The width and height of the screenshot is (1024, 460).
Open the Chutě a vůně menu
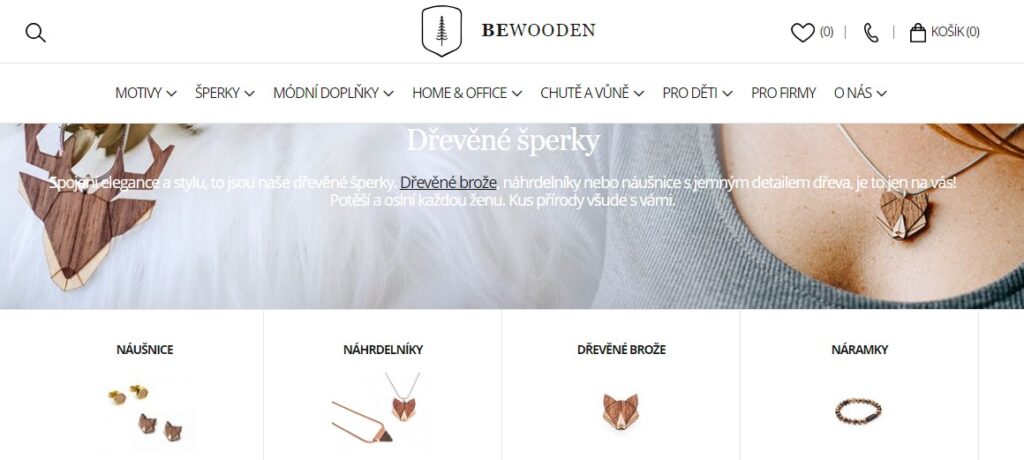tap(592, 93)
